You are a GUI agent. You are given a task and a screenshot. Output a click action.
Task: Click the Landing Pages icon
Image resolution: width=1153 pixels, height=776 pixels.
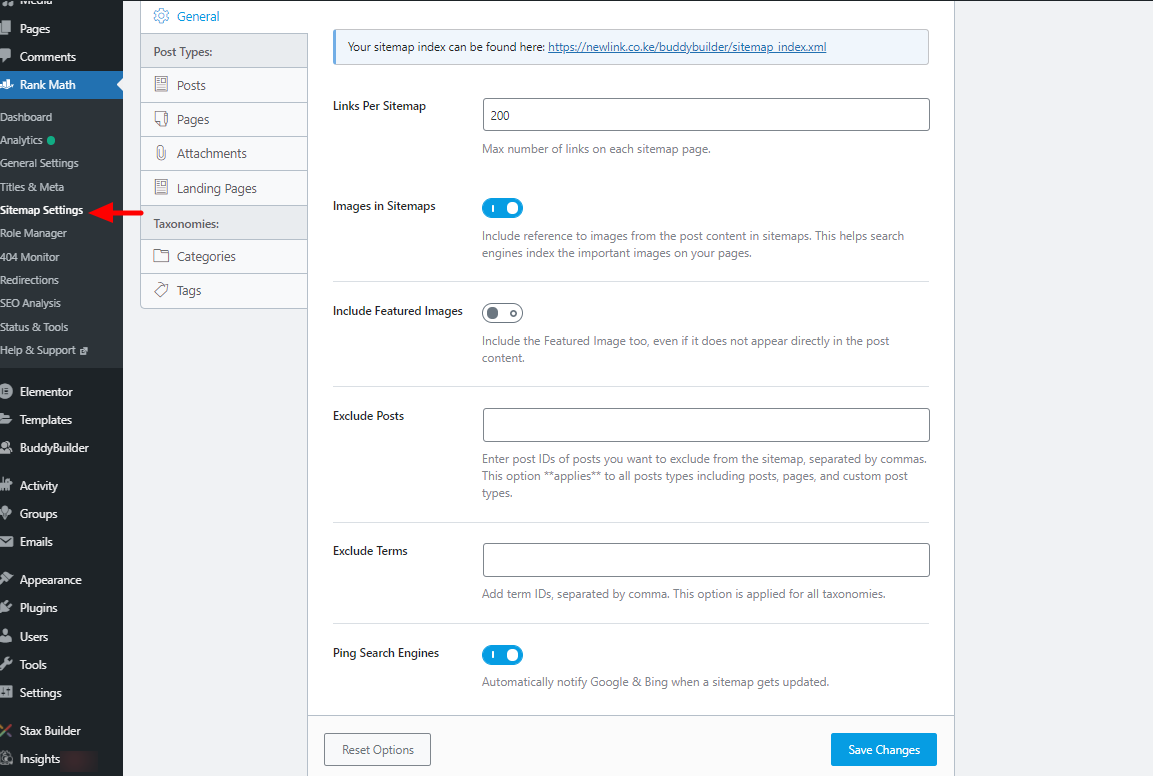(161, 188)
